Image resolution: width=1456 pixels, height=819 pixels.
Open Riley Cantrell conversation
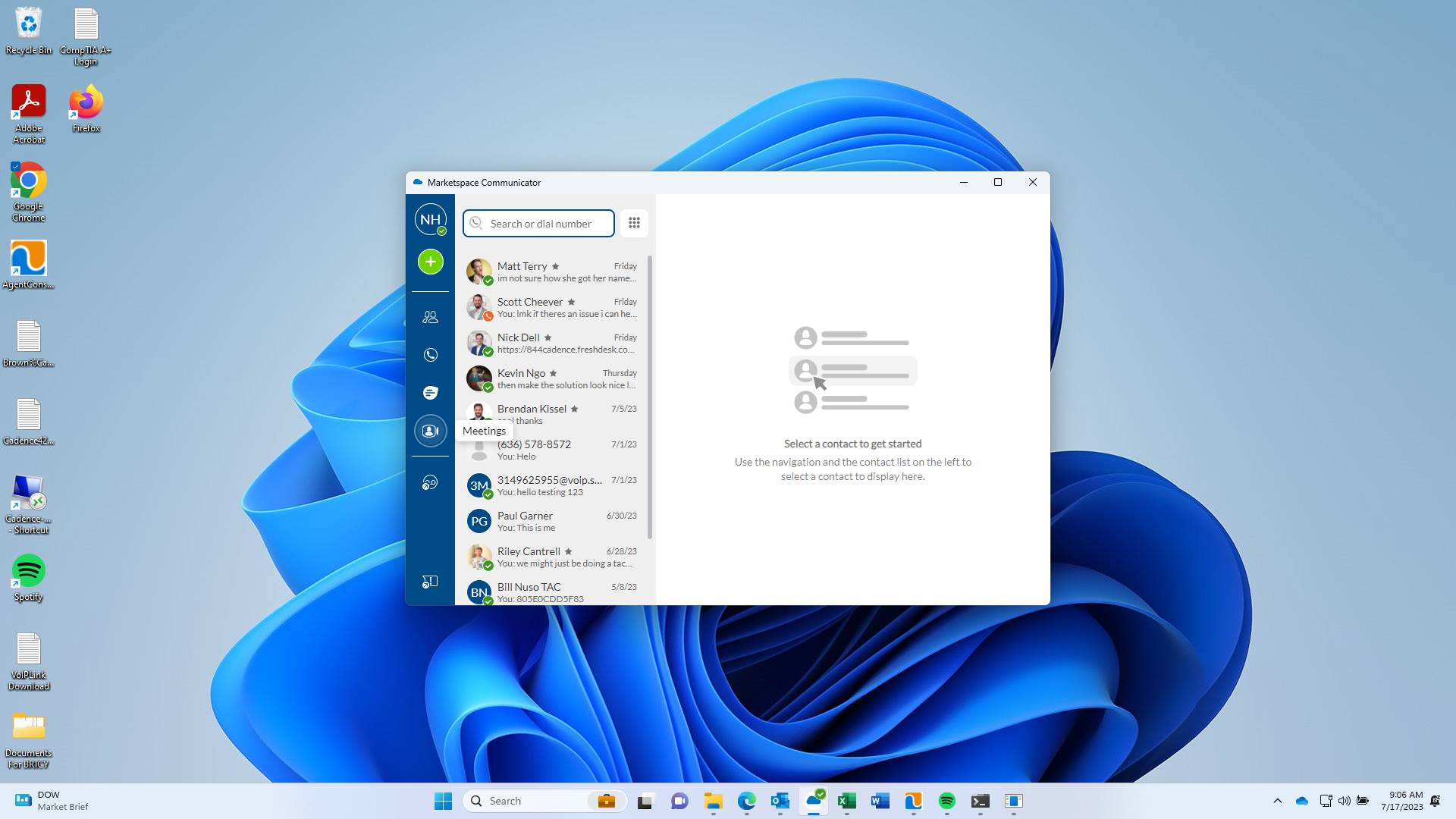pos(552,557)
